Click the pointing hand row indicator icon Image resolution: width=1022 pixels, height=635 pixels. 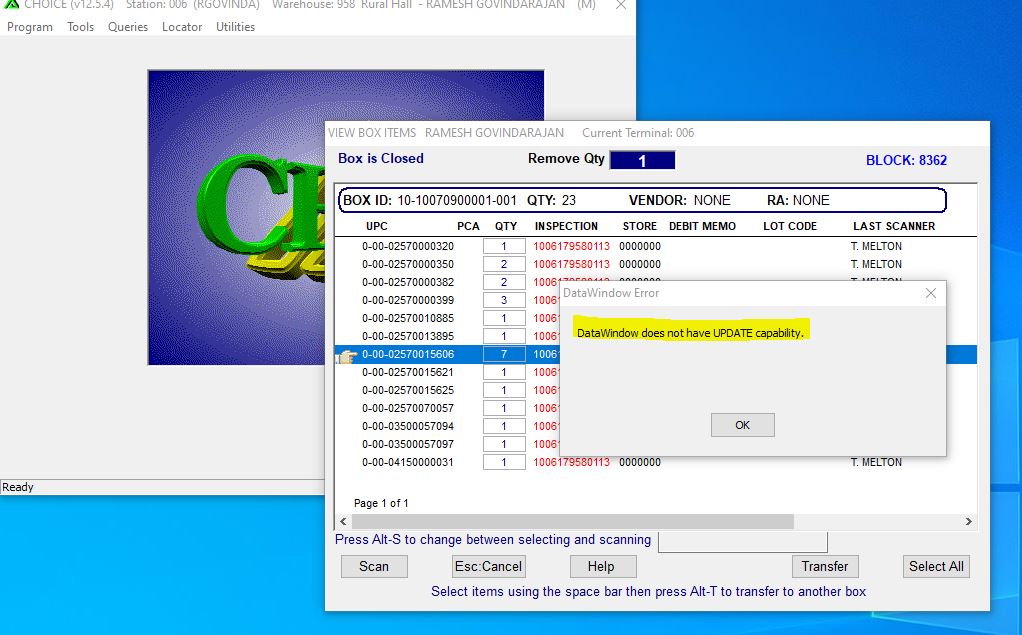click(346, 355)
